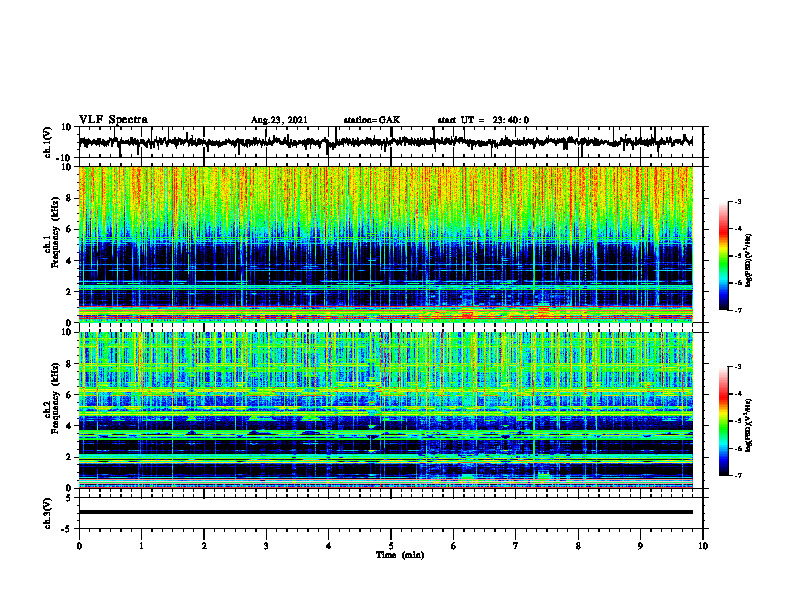Click the "0" time axis tick label
Screen dimensions: 792x612
[x=79, y=546]
